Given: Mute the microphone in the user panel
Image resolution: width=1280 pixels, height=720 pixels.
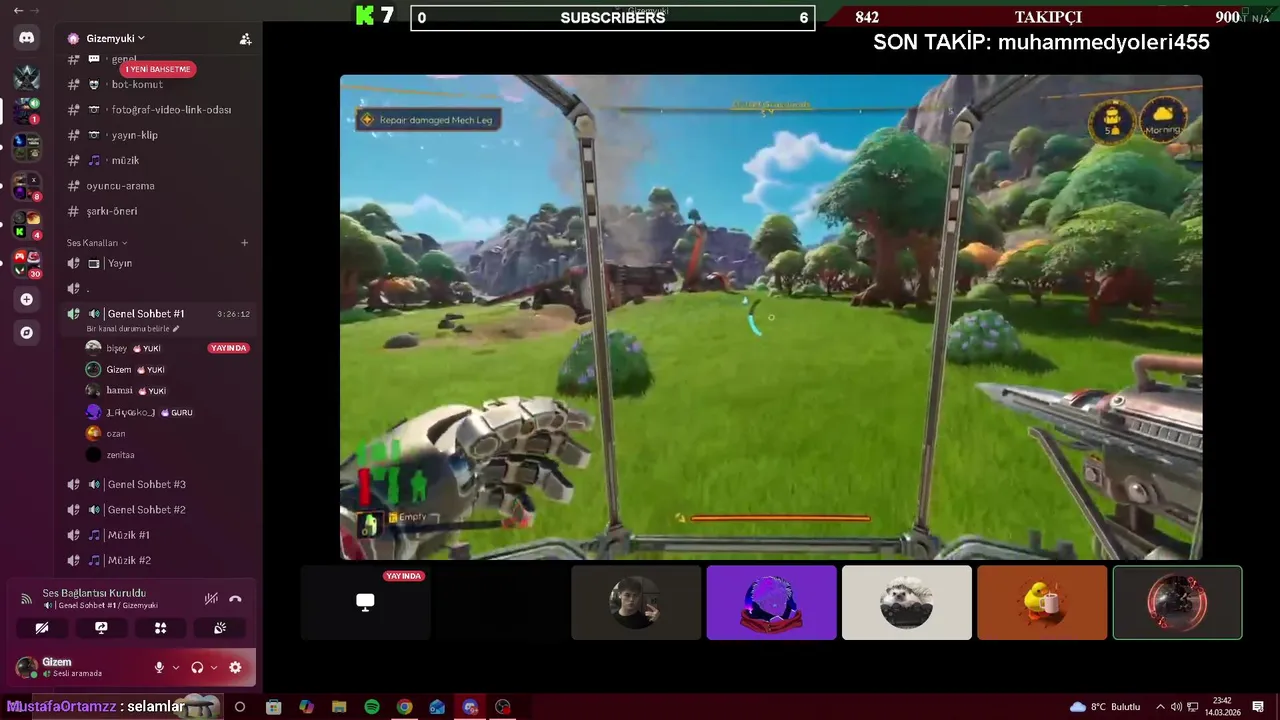Looking at the screenshot, I should click(159, 667).
